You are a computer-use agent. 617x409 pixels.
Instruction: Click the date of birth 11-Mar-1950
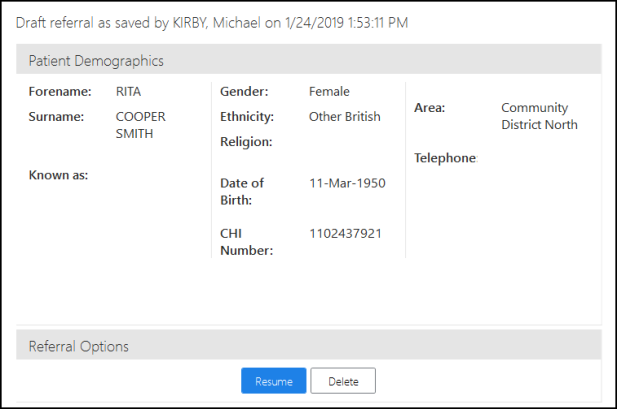[347, 183]
